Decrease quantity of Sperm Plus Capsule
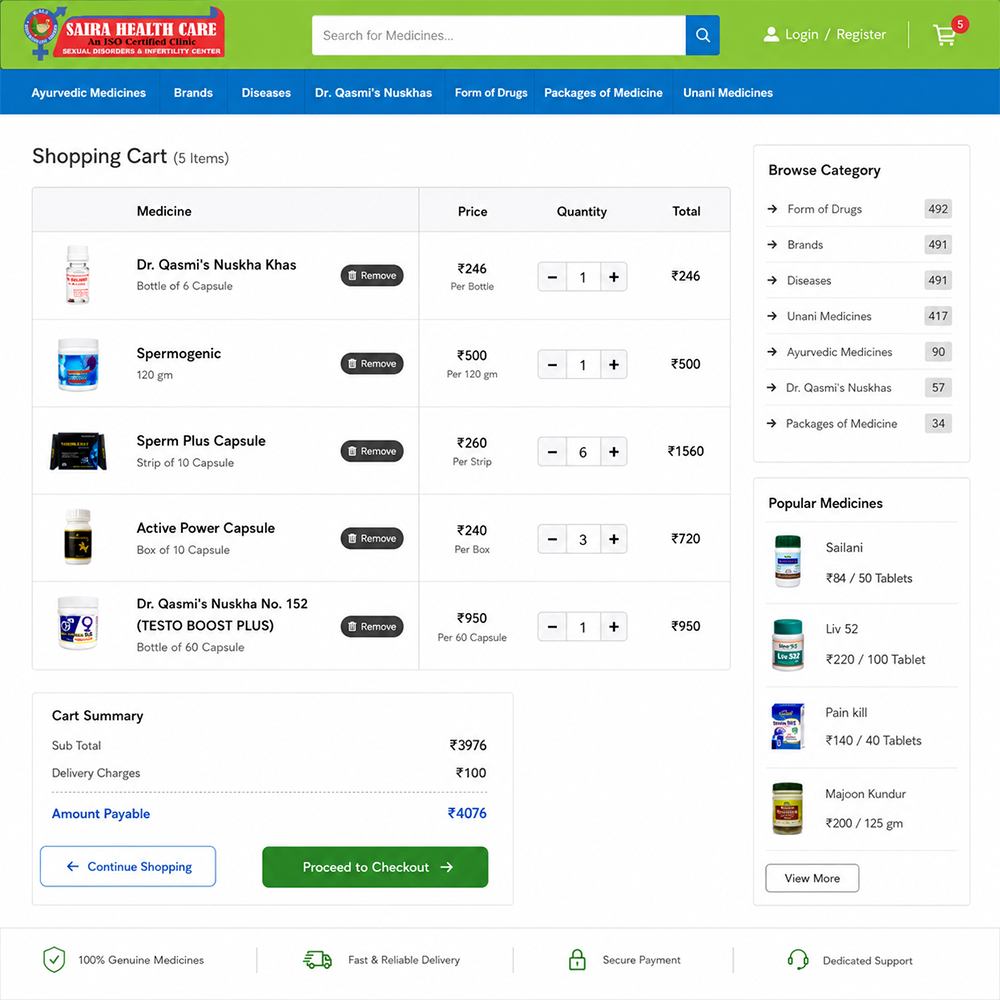The height and width of the screenshot is (1000, 1000). pyautogui.click(x=552, y=452)
